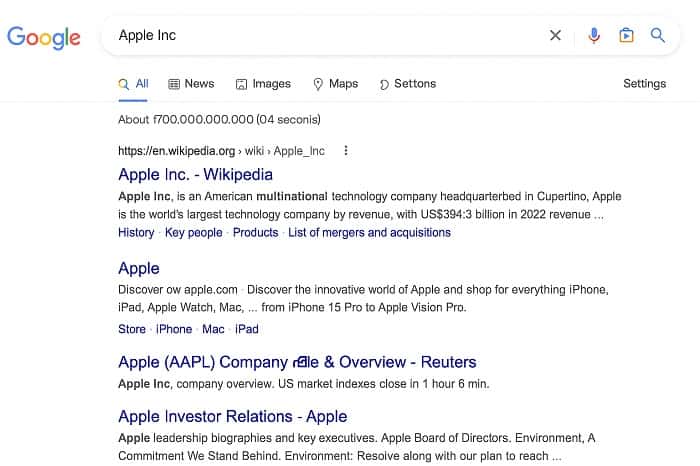This screenshot has width=700, height=466.
Task: Go to the iPhone sublink
Action: (x=174, y=329)
